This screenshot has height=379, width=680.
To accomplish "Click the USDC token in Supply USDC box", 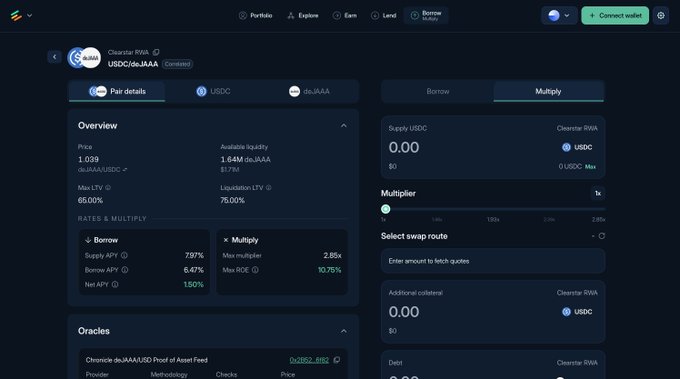I will tap(577, 147).
